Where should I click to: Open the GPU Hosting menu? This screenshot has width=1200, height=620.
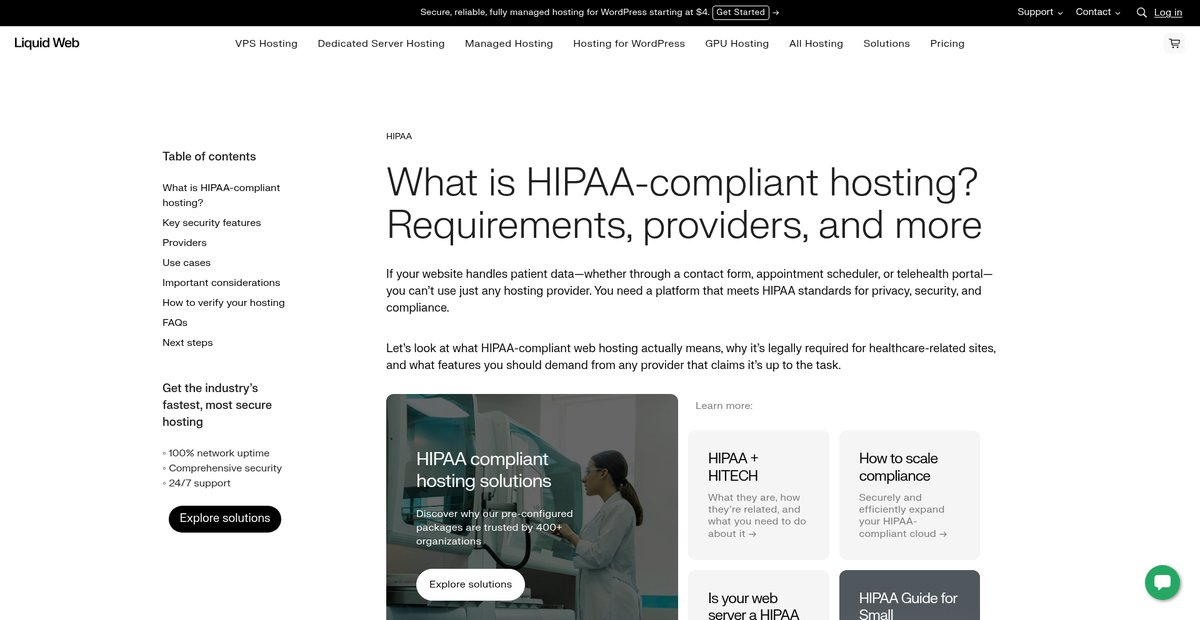tap(737, 44)
